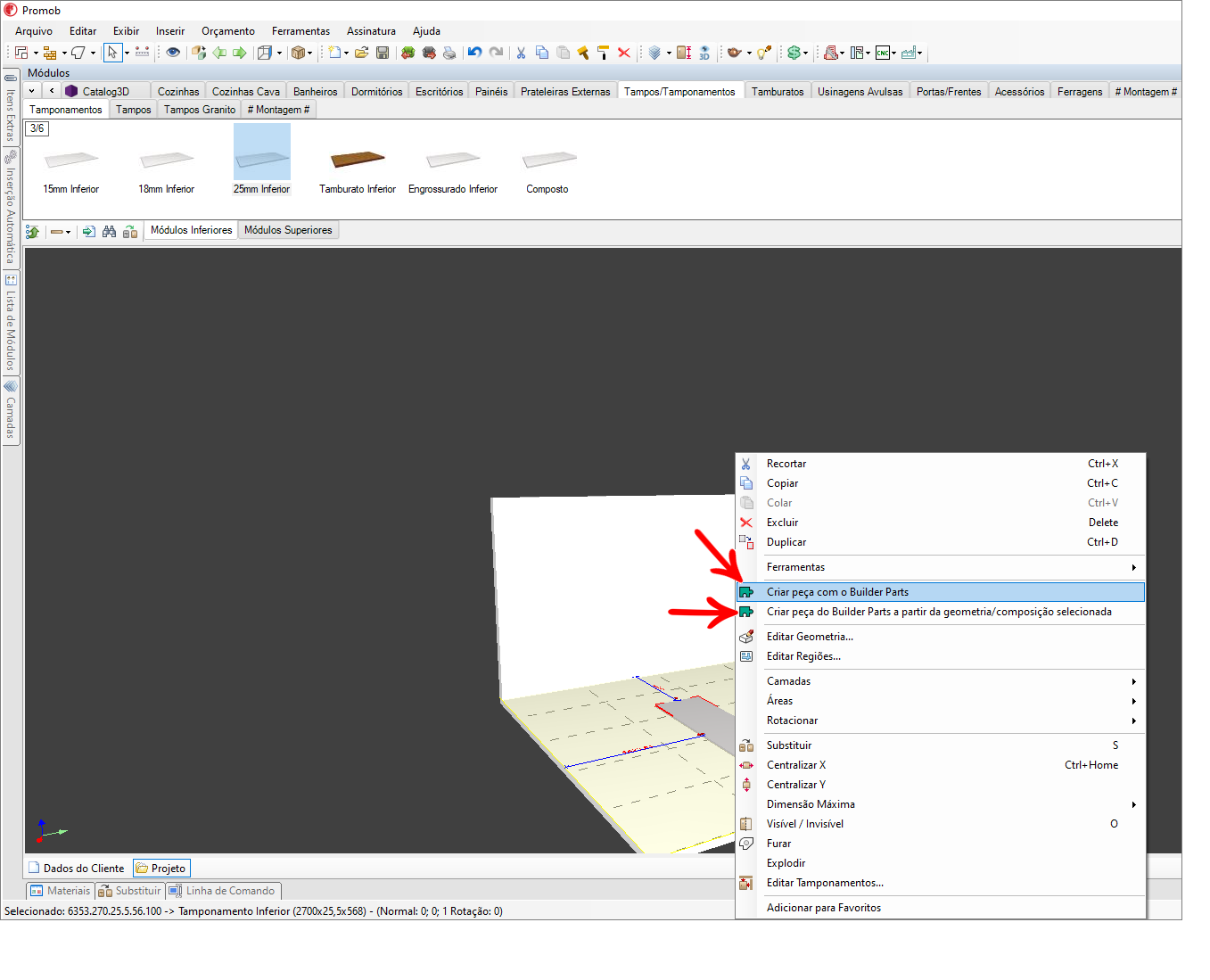Image resolution: width=1210 pixels, height=980 pixels.
Task: Open the Cozinhas module category tab
Action: pyautogui.click(x=178, y=92)
